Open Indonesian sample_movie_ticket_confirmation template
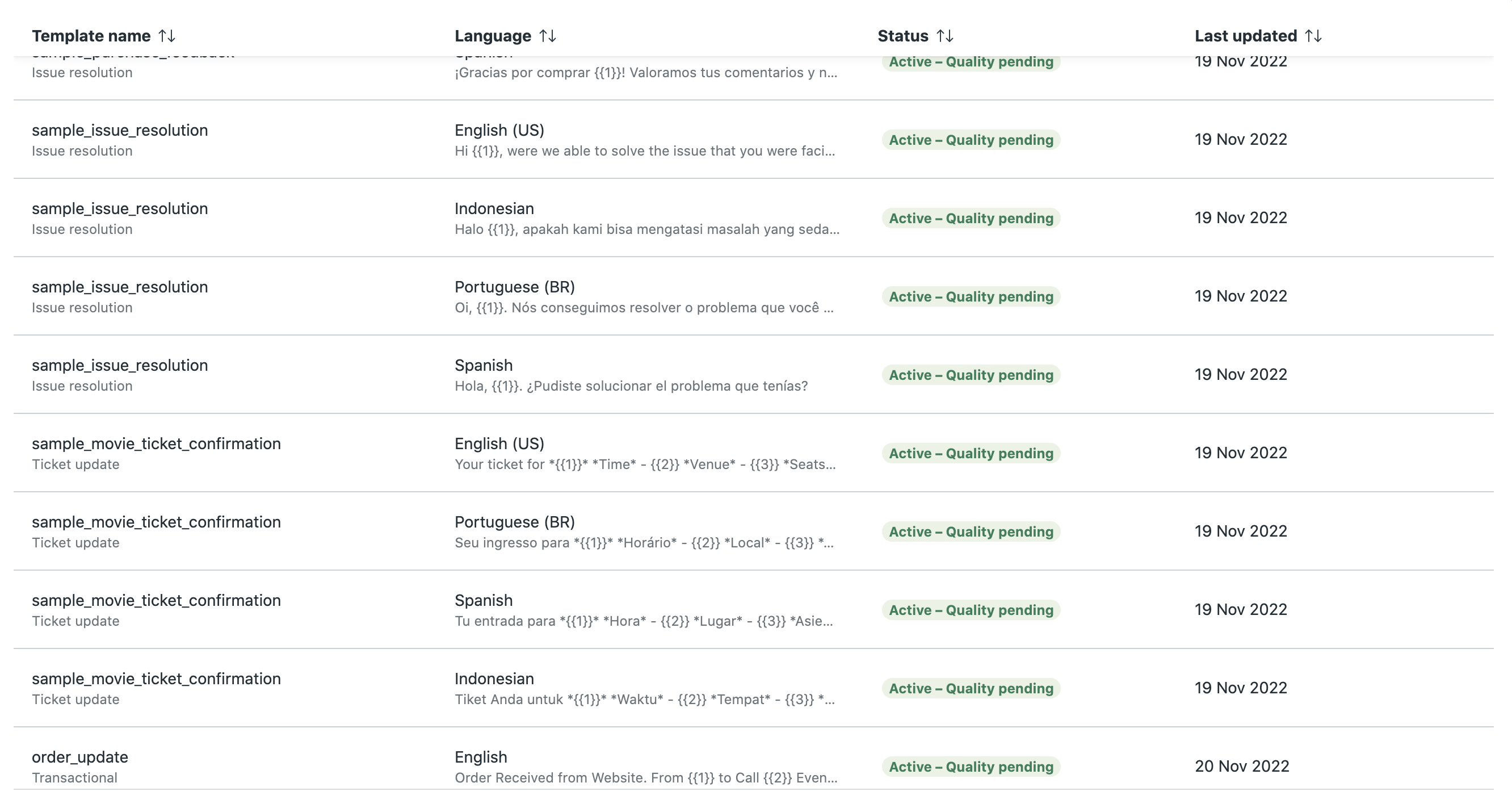 pos(754,688)
